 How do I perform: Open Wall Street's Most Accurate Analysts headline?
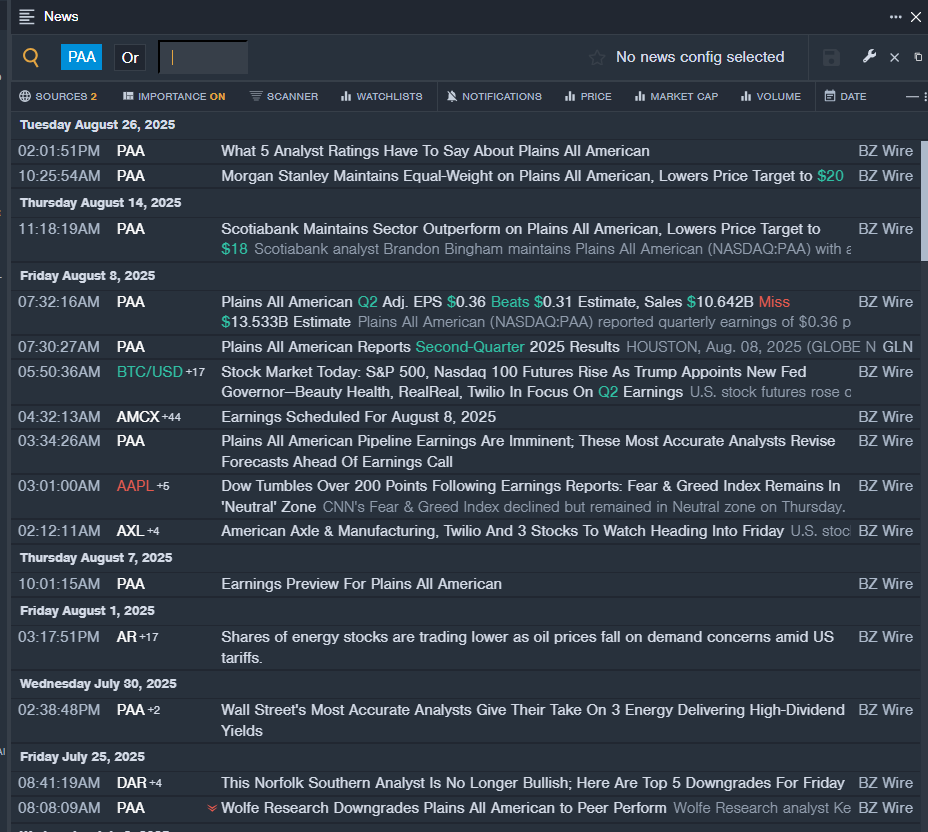point(533,720)
